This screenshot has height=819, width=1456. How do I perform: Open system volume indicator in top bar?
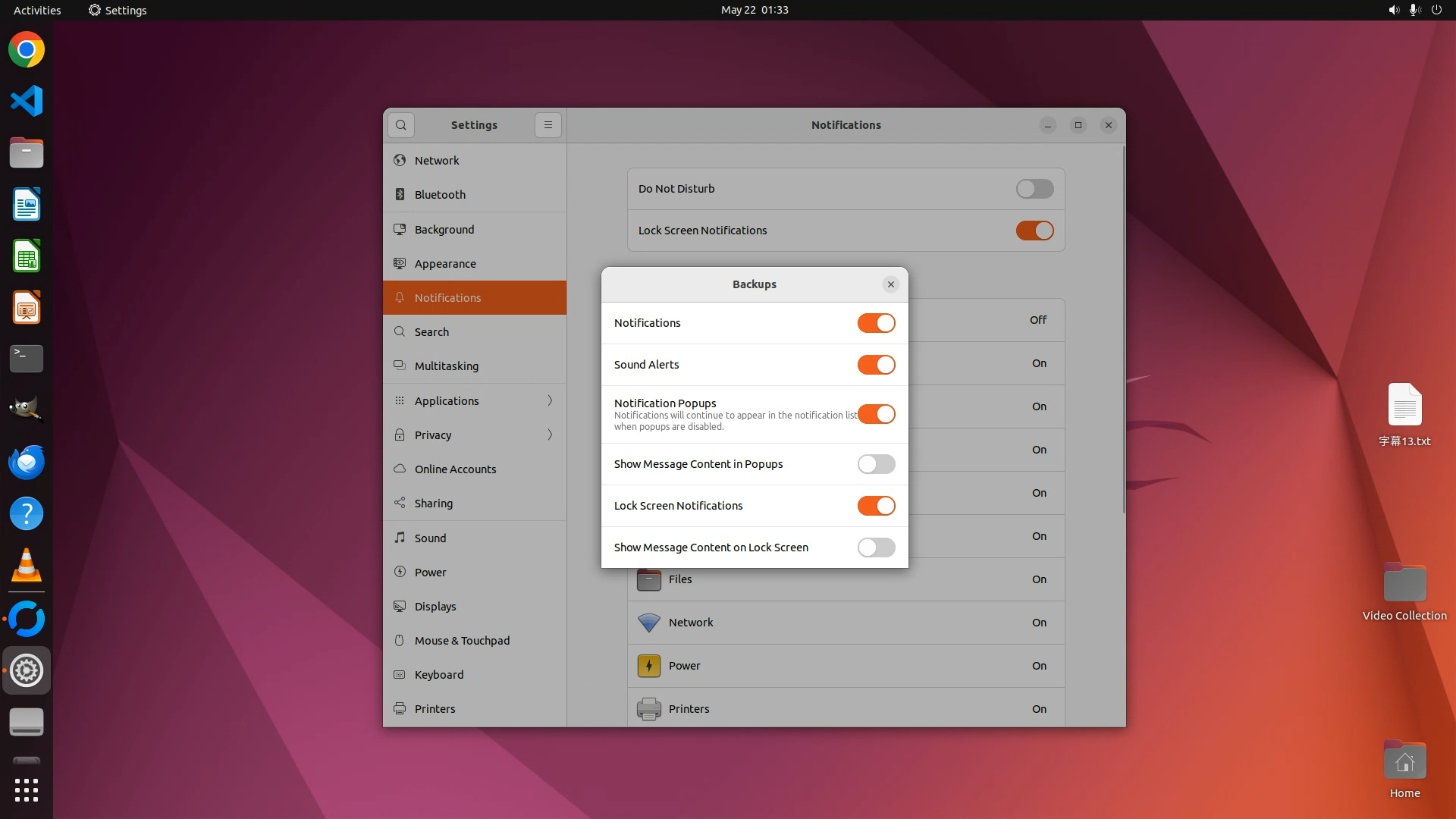click(x=1394, y=10)
